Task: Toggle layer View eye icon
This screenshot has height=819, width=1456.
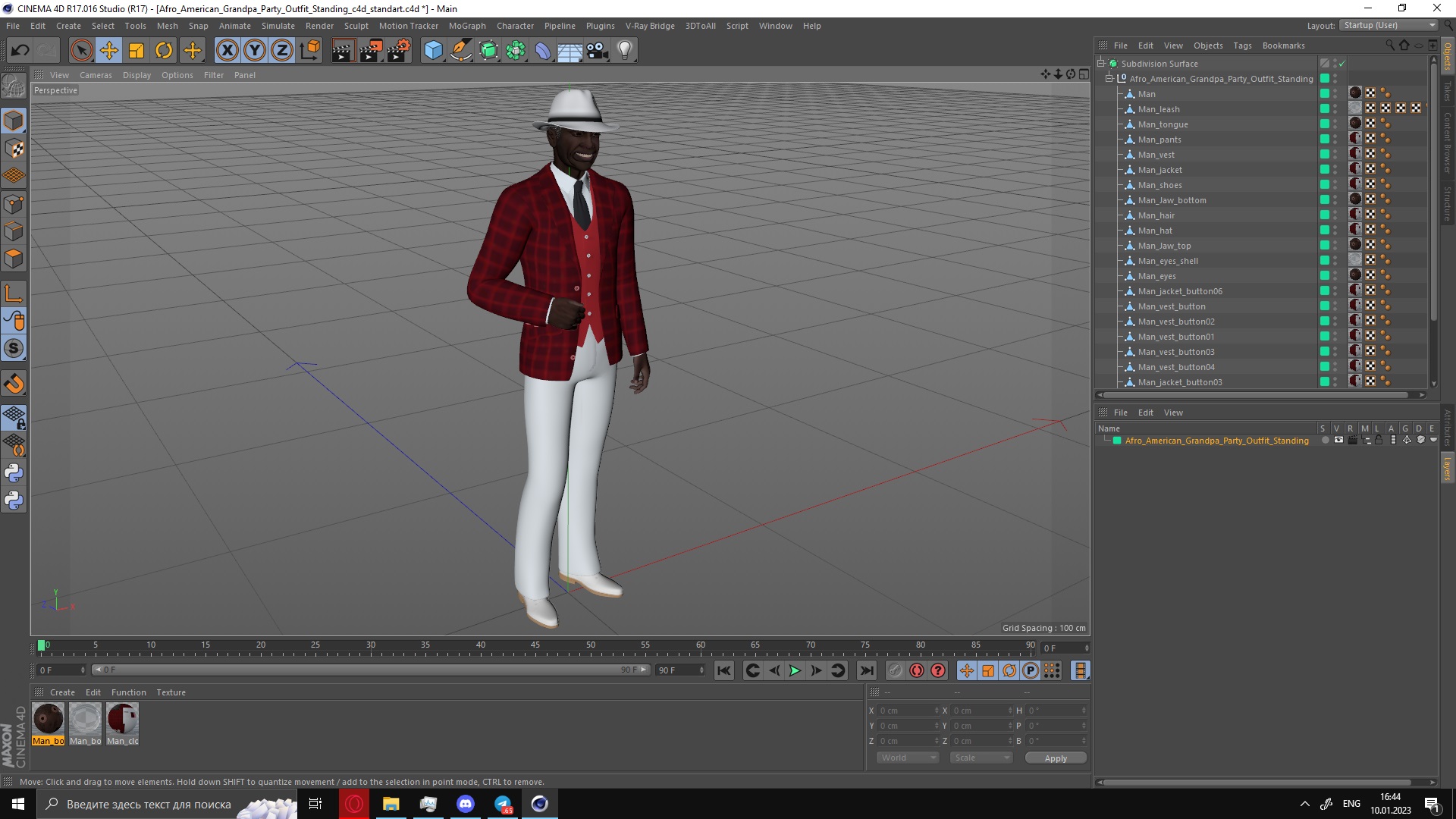Action: point(1338,441)
